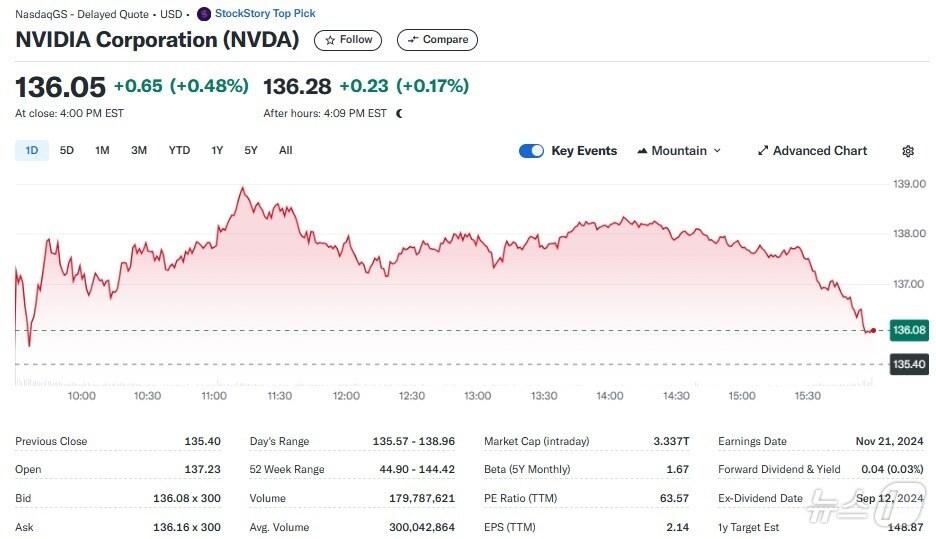The width and height of the screenshot is (936, 539).
Task: Switch to the 5D range tab
Action: (x=67, y=151)
